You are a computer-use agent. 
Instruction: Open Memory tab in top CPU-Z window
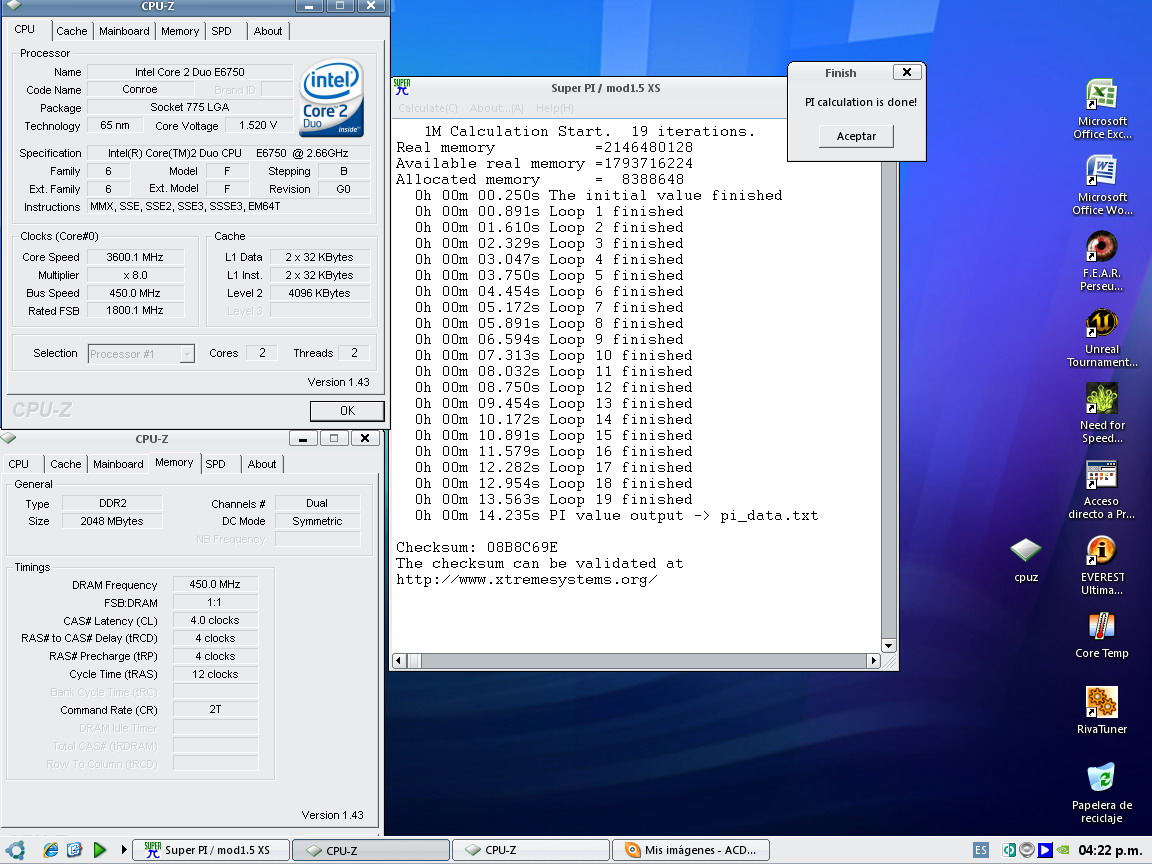(180, 31)
